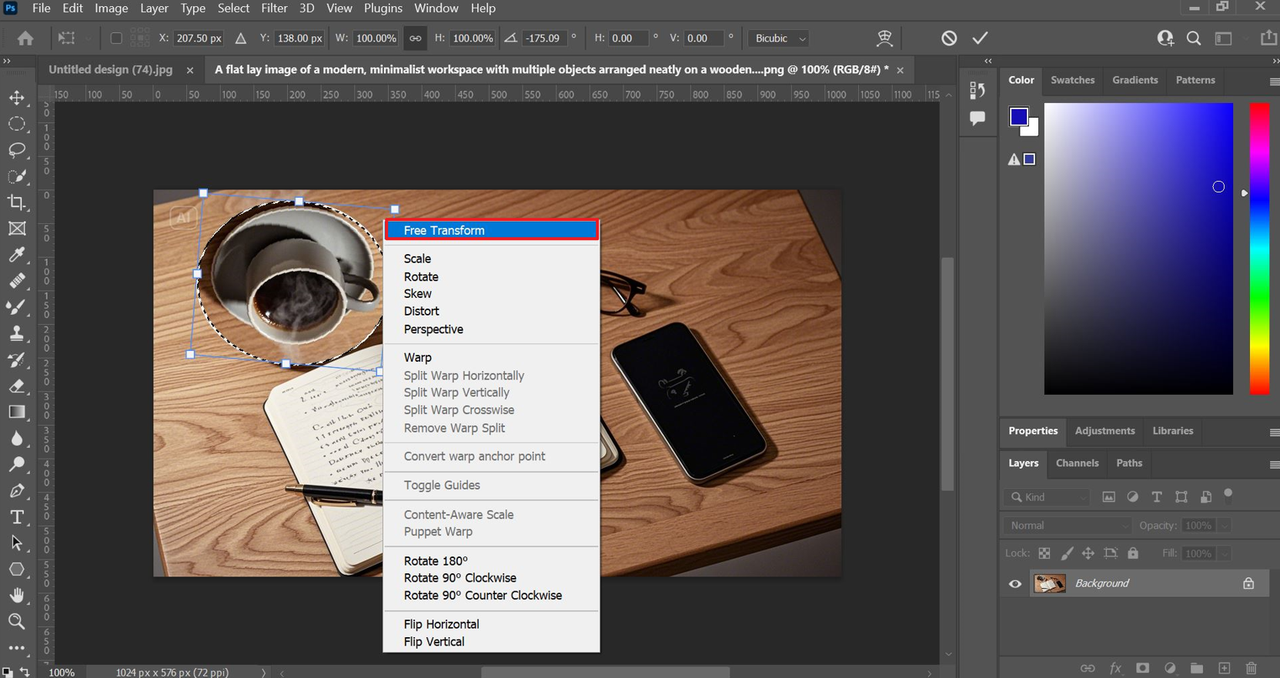Switch to the Channels tab

click(x=1077, y=463)
